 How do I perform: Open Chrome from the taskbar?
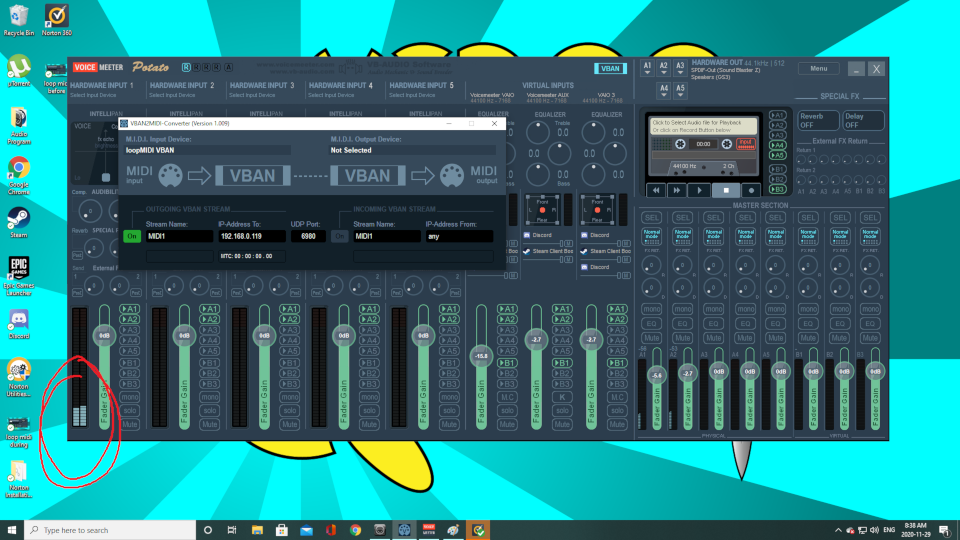[355, 530]
